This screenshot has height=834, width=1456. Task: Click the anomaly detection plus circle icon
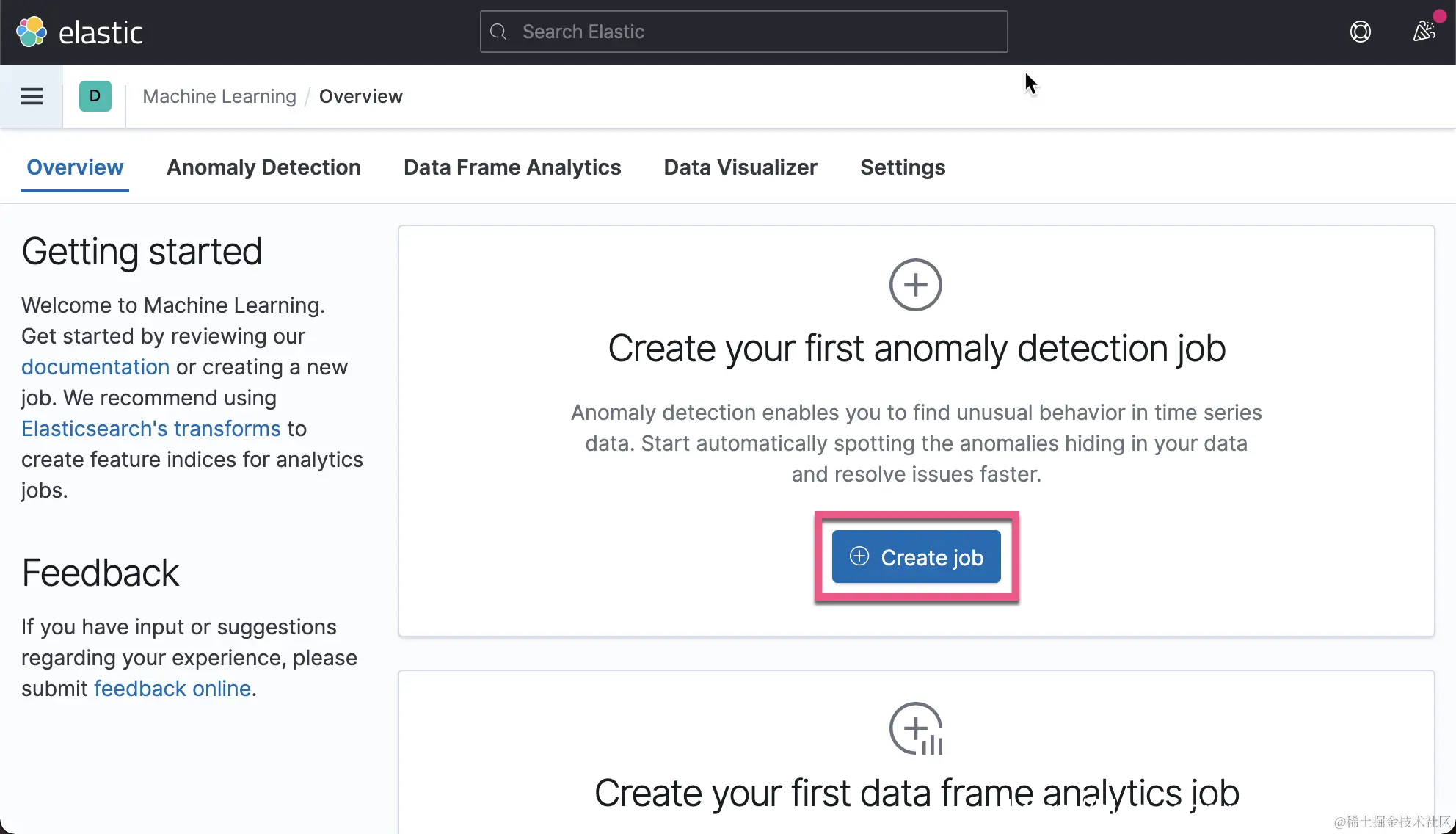pyautogui.click(x=915, y=285)
